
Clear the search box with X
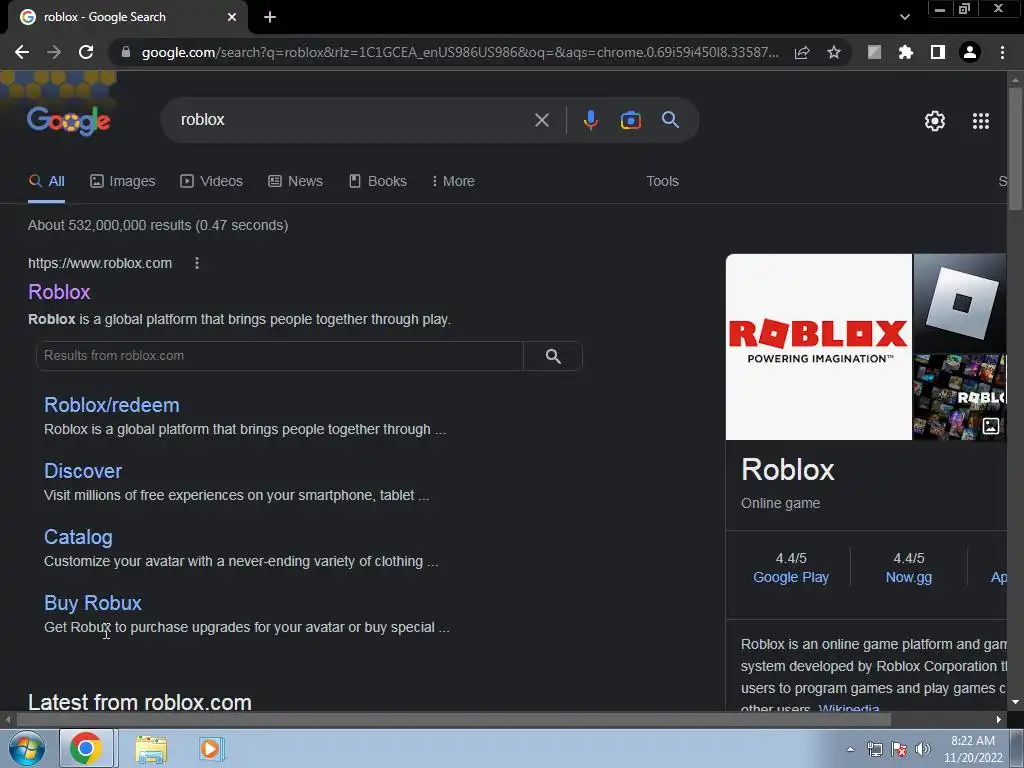pos(541,120)
